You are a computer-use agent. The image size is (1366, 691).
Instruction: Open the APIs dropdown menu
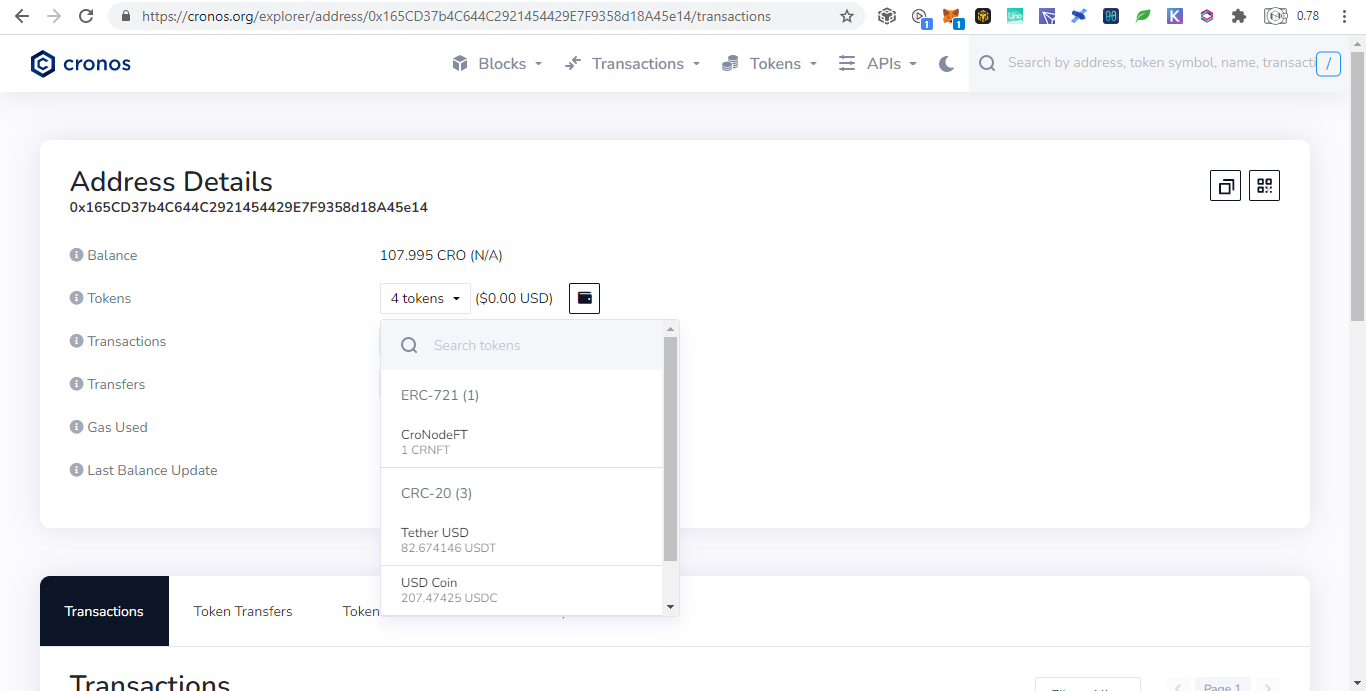pyautogui.click(x=878, y=64)
